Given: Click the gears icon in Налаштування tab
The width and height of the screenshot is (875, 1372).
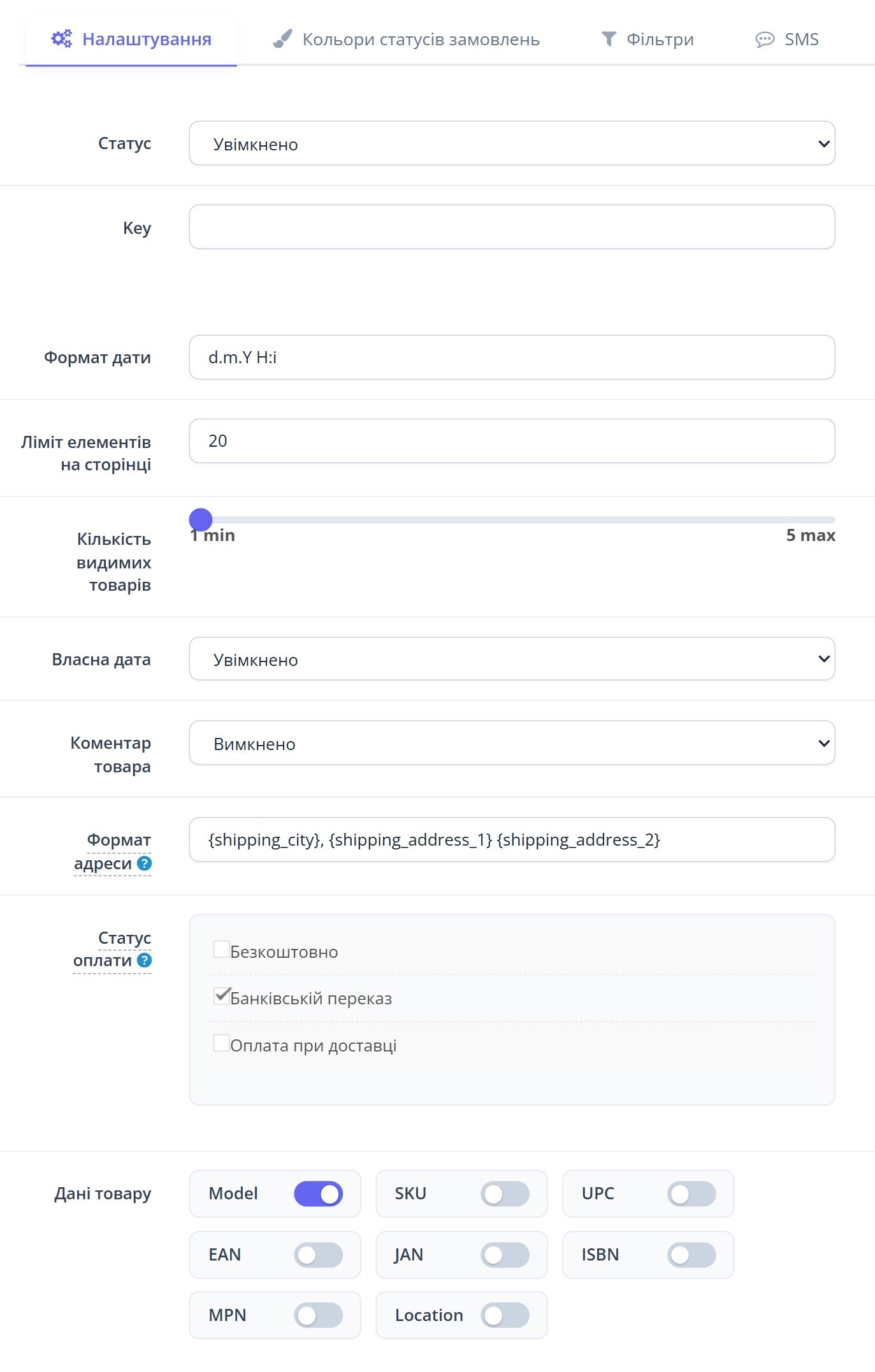Looking at the screenshot, I should point(62,39).
